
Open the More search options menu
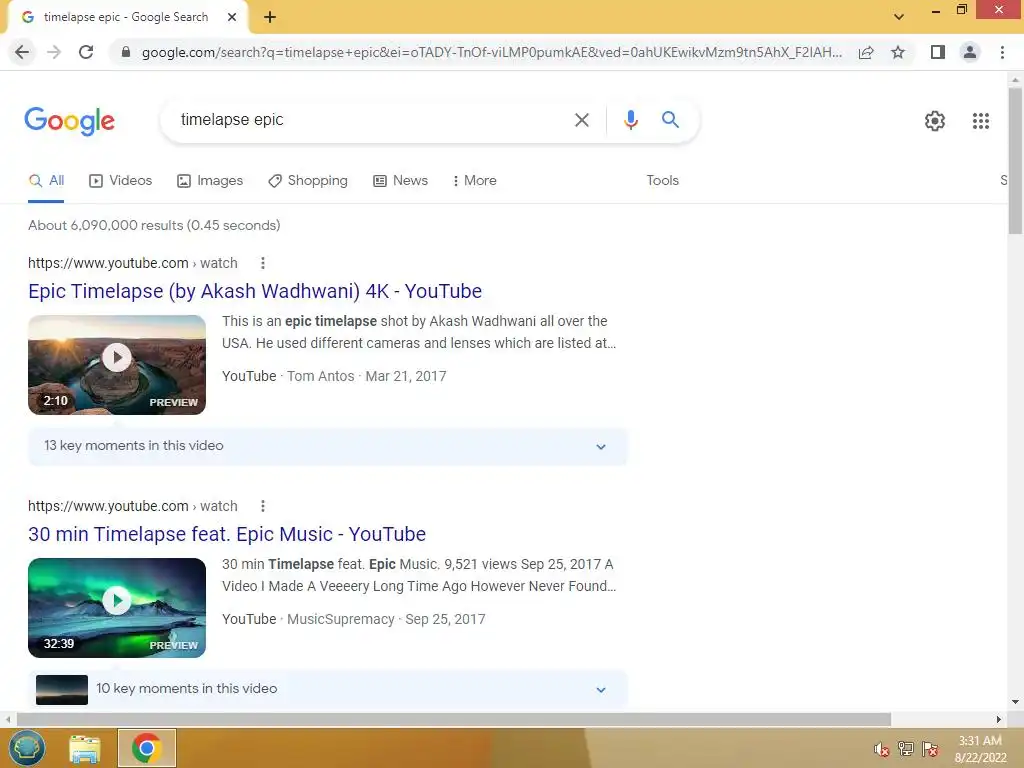pos(475,181)
